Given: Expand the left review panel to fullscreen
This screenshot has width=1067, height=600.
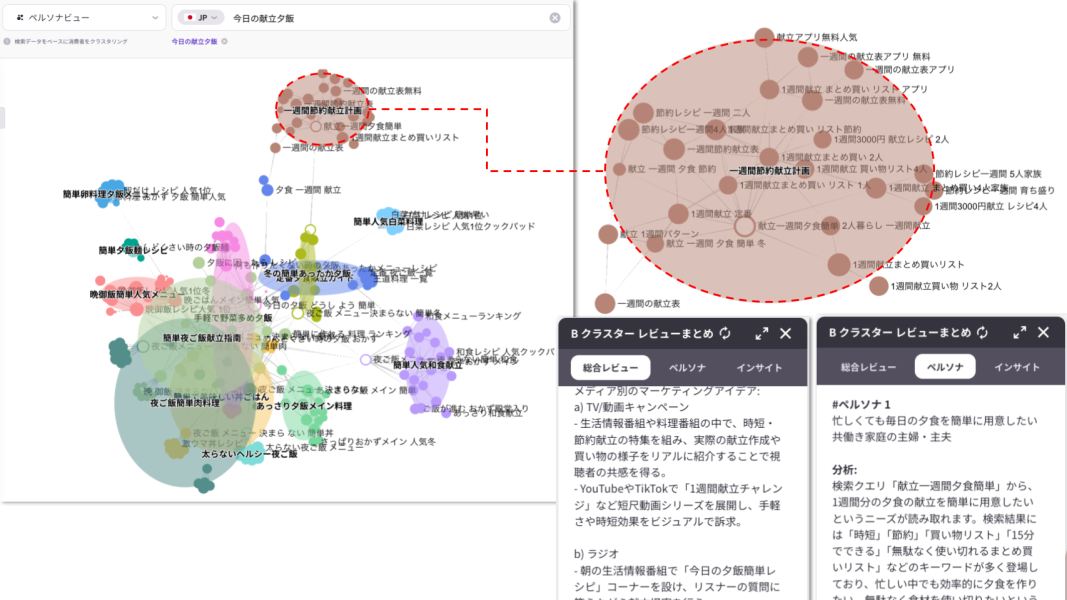Looking at the screenshot, I should point(762,333).
